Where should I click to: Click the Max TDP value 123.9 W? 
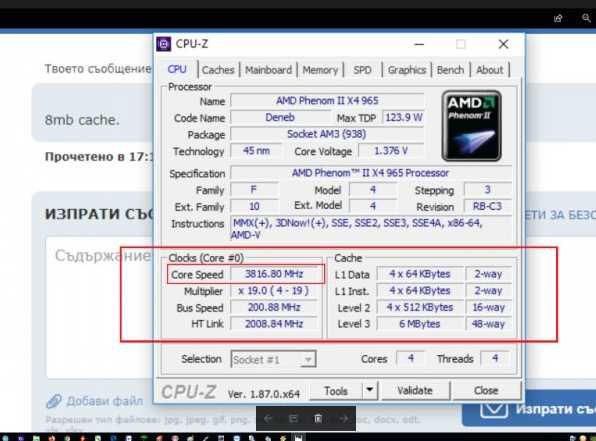pyautogui.click(x=403, y=117)
